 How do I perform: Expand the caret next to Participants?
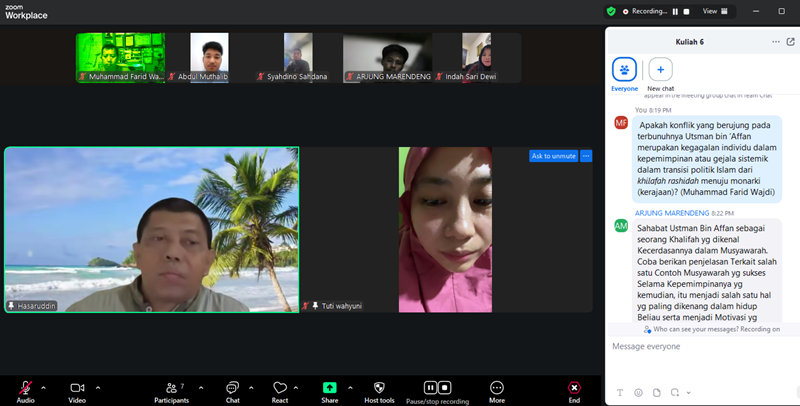(201, 388)
